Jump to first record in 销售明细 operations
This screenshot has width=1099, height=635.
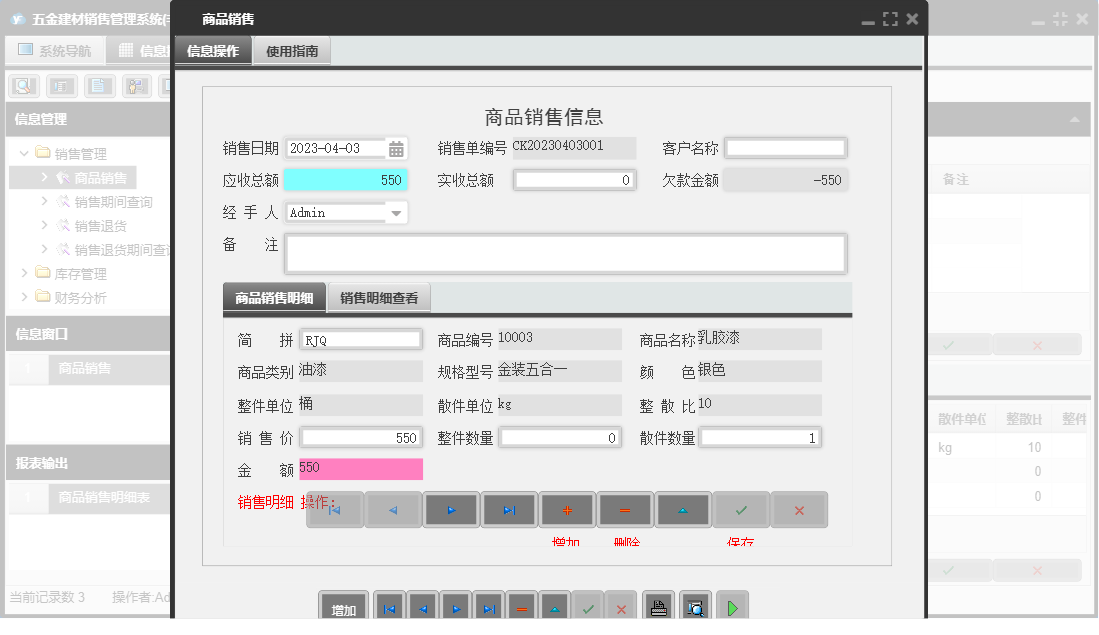(334, 509)
